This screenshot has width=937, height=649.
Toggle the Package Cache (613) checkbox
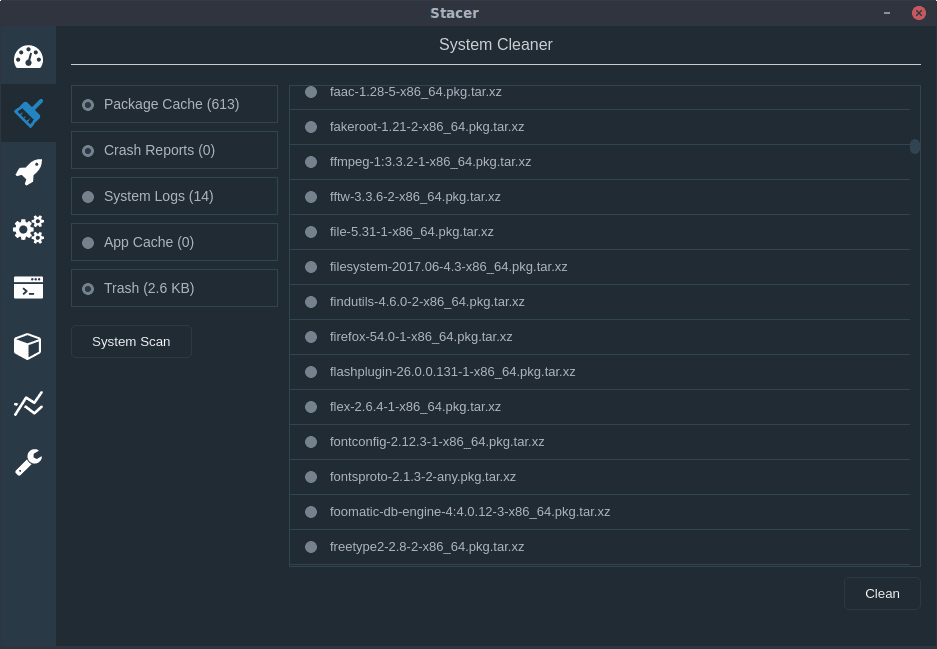point(88,104)
